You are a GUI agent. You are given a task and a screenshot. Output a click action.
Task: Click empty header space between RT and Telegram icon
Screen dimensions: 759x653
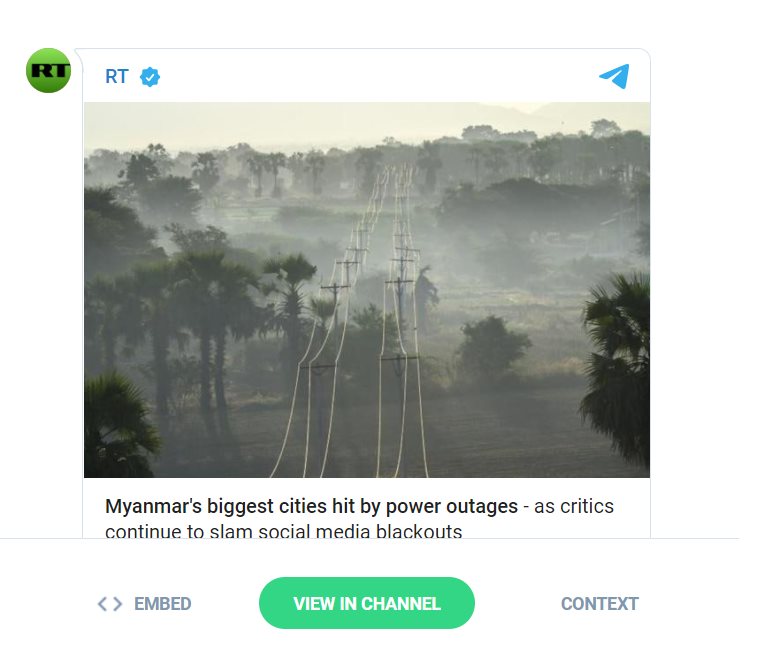pyautogui.click(x=380, y=76)
